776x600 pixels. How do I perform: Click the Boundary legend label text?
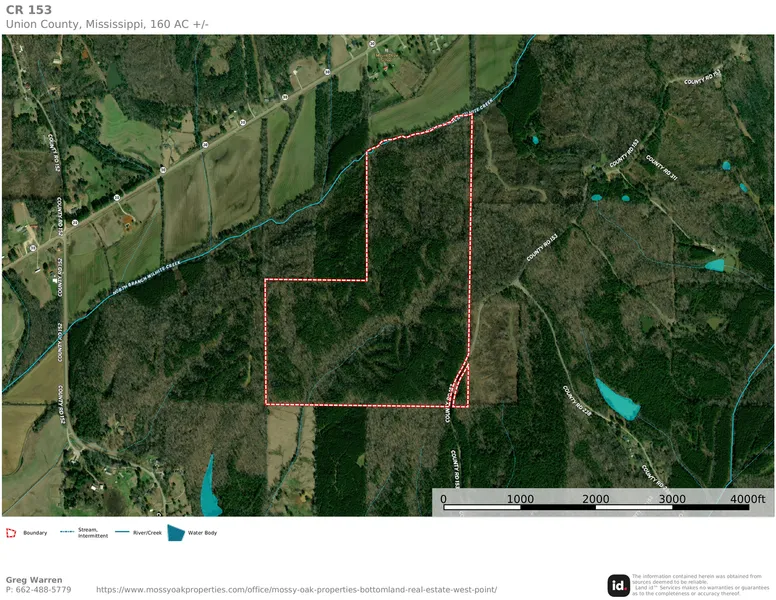point(35,533)
